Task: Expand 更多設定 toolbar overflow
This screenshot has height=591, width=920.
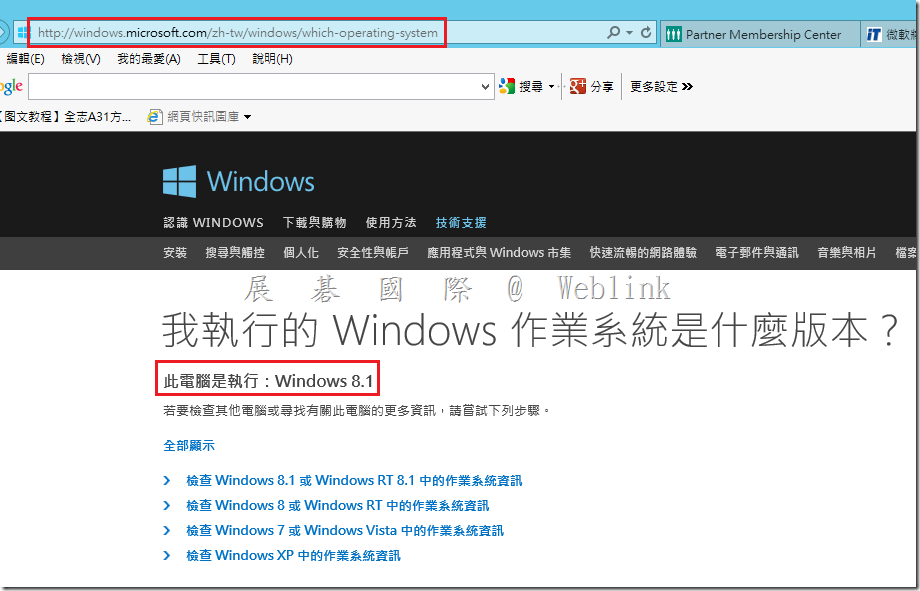Action: 661,87
